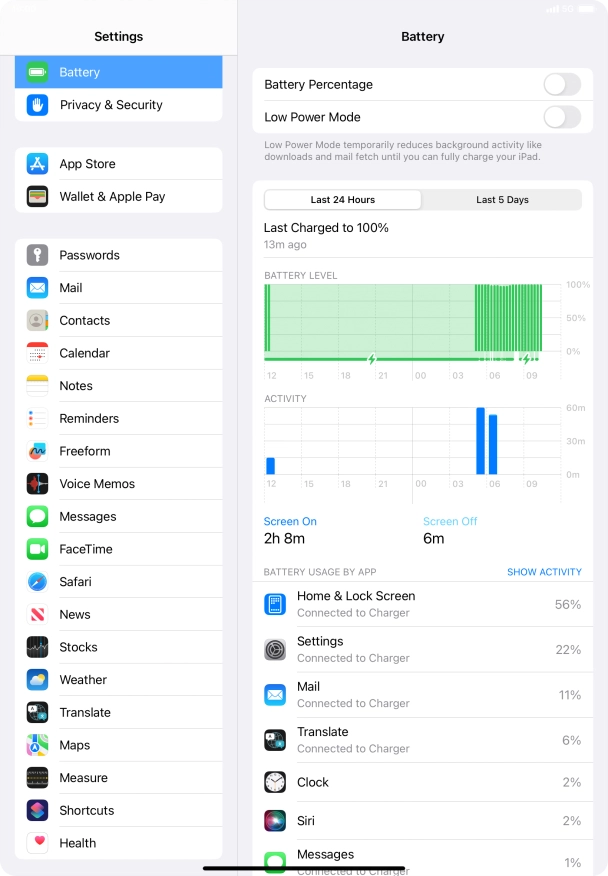The width and height of the screenshot is (608, 876).
Task: Tap the Shortcuts app icon
Action: click(37, 810)
